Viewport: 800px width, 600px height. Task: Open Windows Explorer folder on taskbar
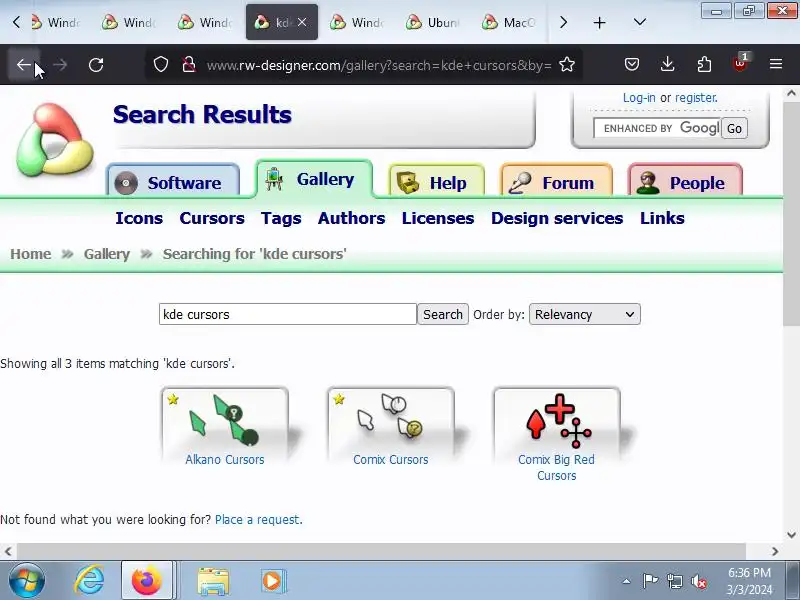pyautogui.click(x=213, y=581)
